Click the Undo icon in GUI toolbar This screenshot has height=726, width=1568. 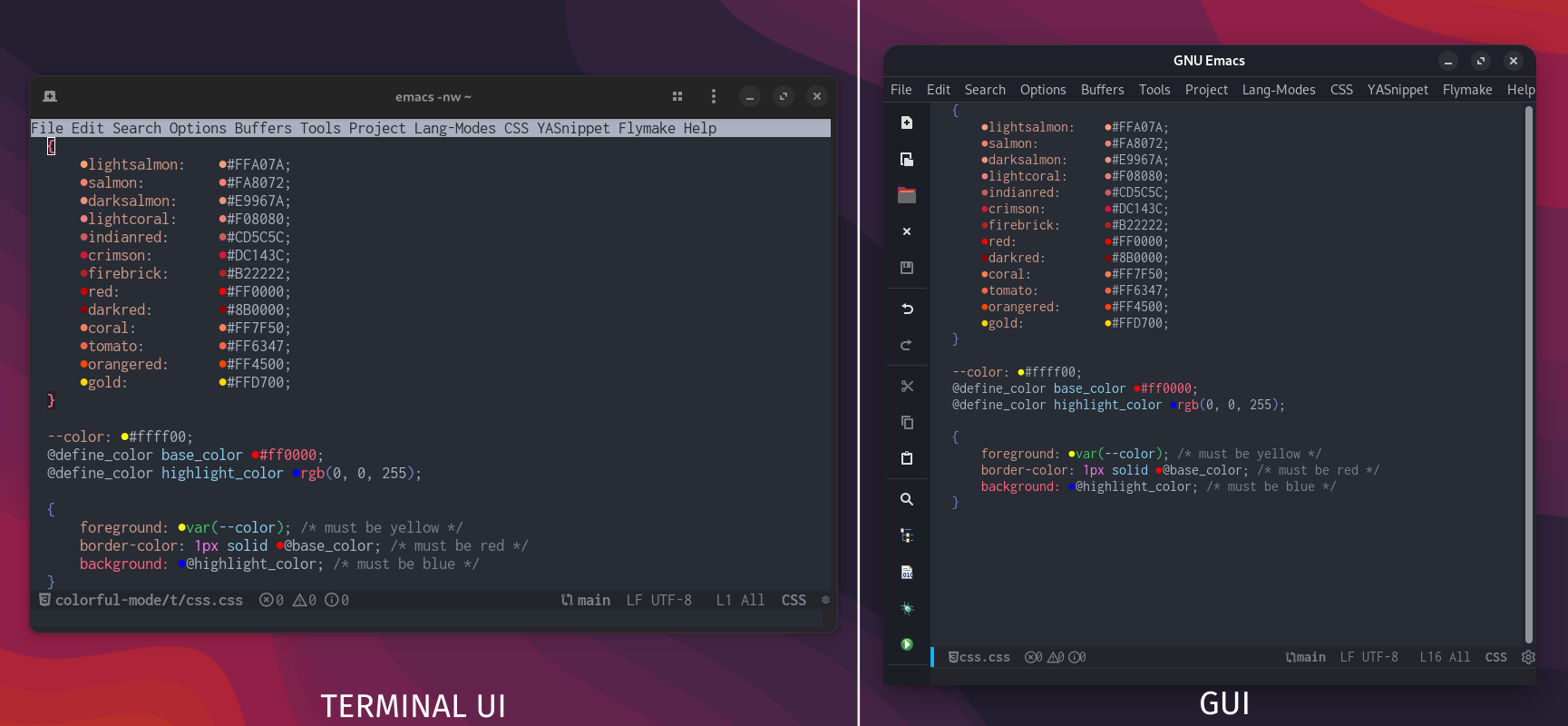(907, 309)
